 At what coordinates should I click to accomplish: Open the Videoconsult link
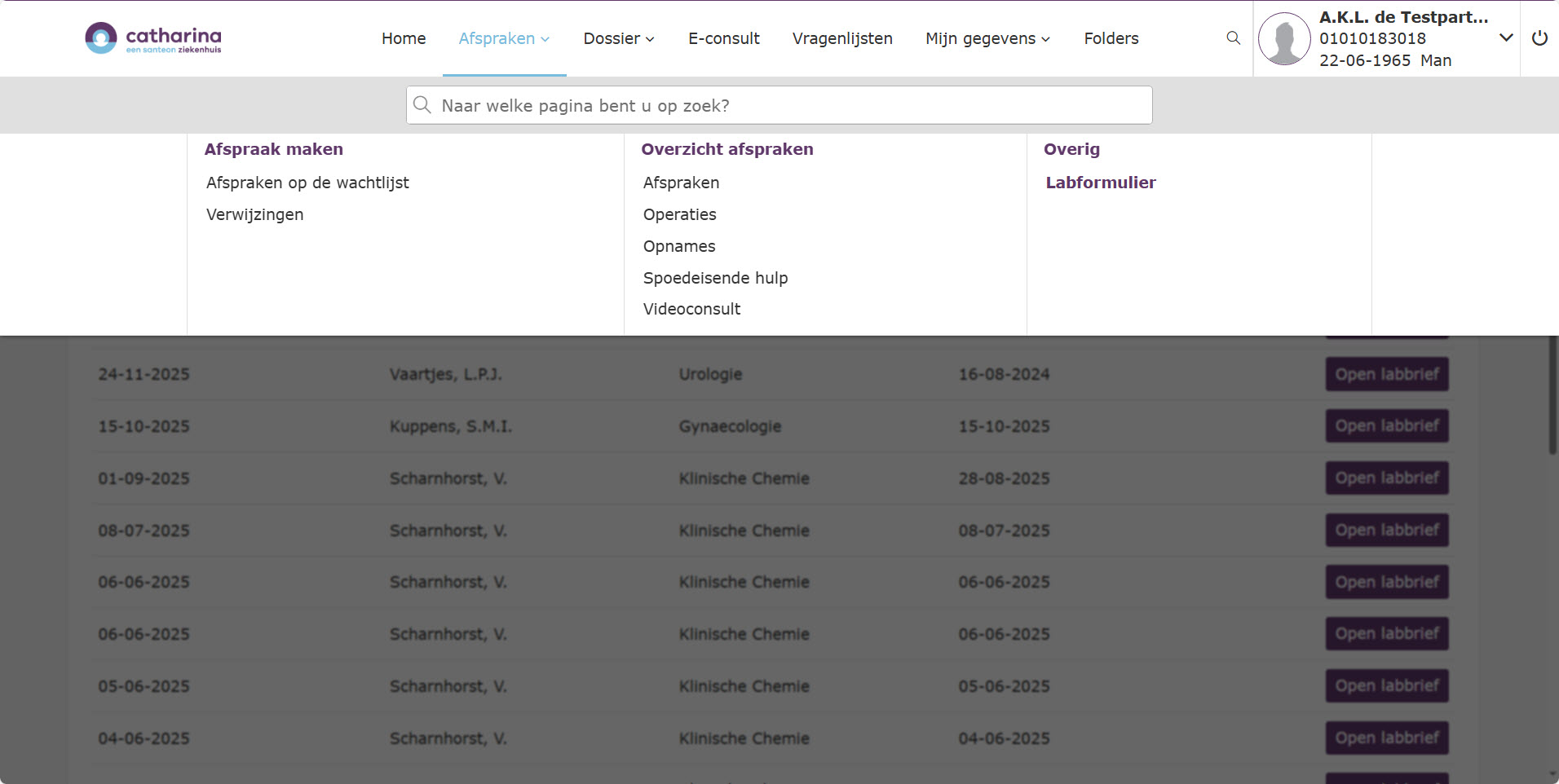click(691, 309)
